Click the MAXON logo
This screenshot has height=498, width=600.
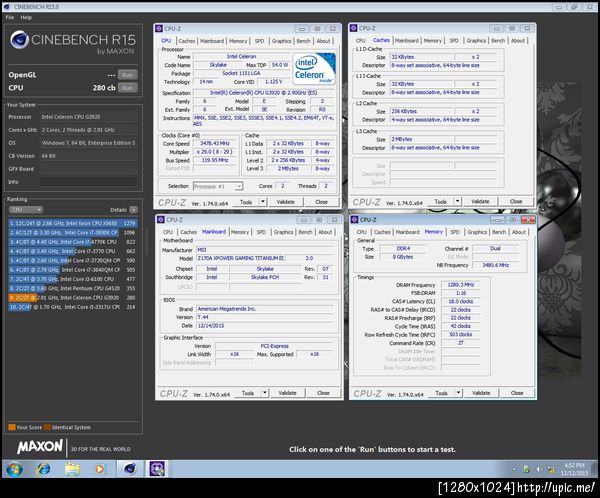pyautogui.click(x=40, y=447)
